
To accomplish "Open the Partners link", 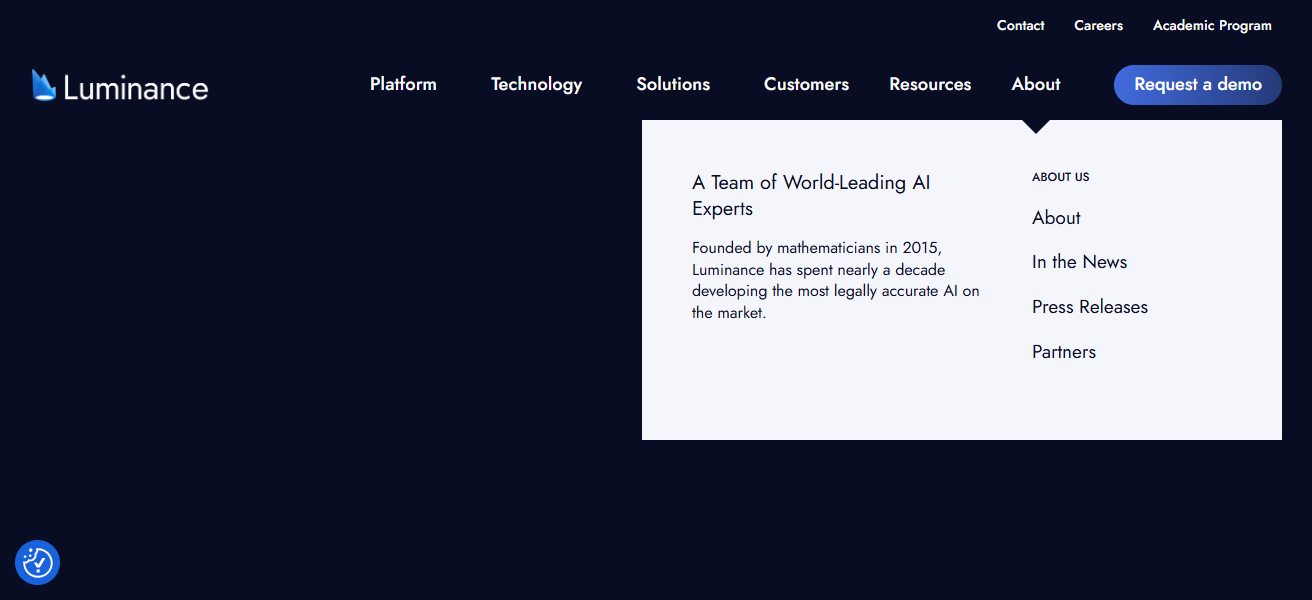I will click(x=1064, y=352).
